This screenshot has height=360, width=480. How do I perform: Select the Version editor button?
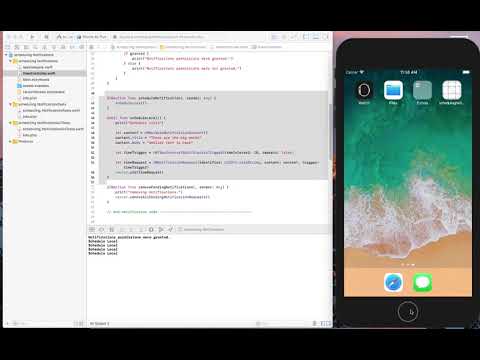pos(294,37)
